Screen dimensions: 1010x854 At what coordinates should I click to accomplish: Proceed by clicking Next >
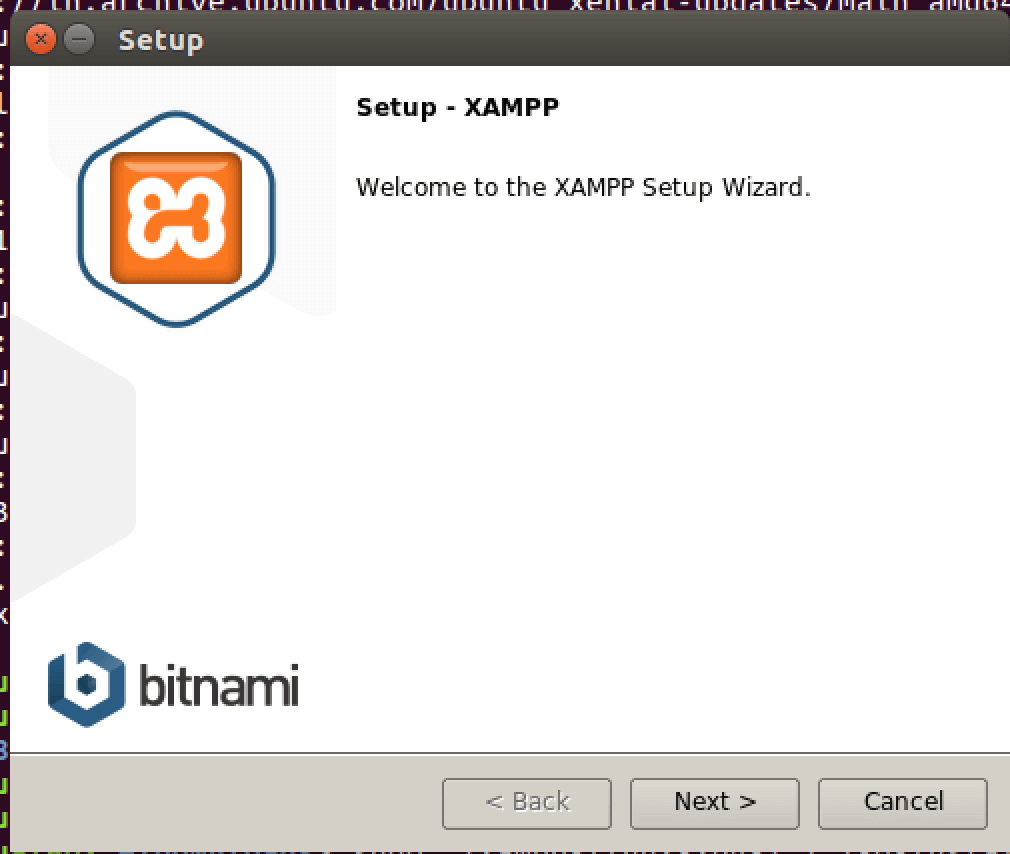(714, 802)
